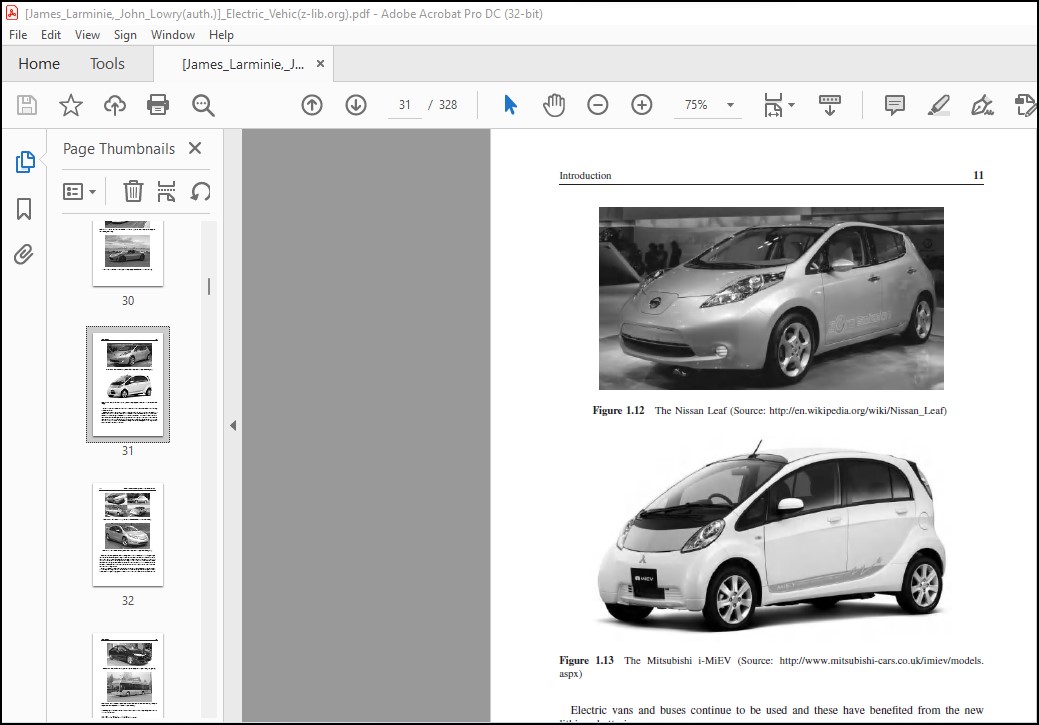This screenshot has width=1039, height=725.
Task: Select page 30 thumbnail
Action: point(128,254)
